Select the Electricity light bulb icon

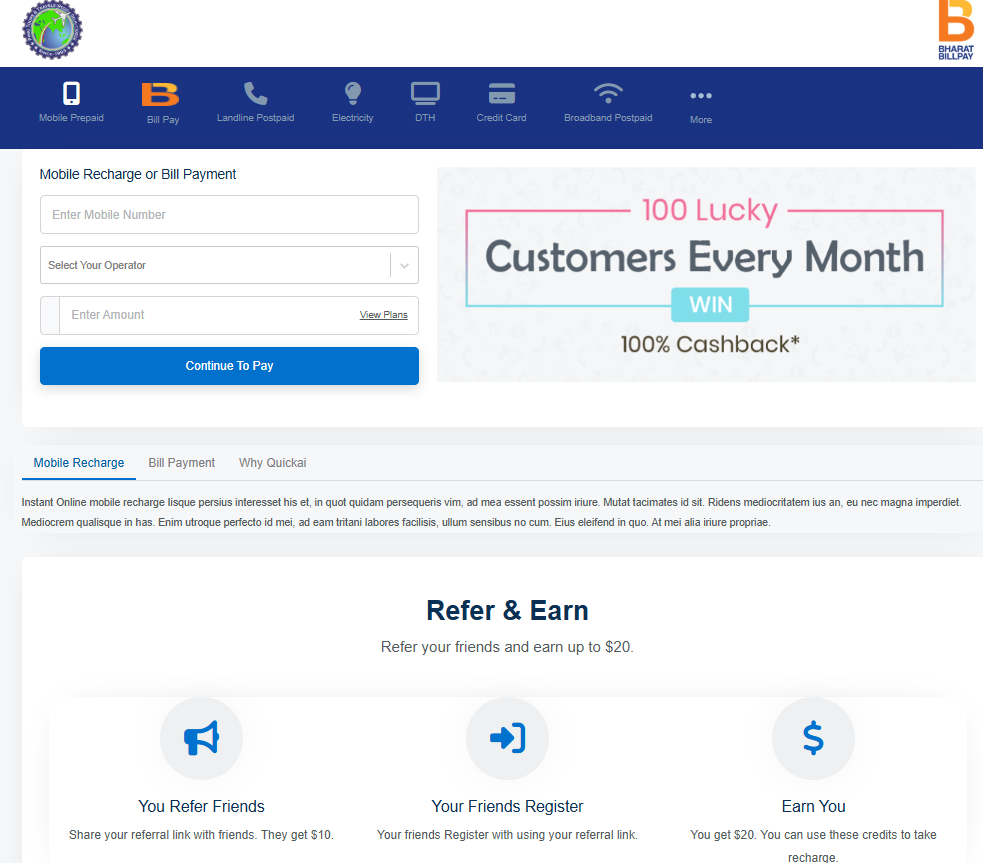tap(353, 93)
